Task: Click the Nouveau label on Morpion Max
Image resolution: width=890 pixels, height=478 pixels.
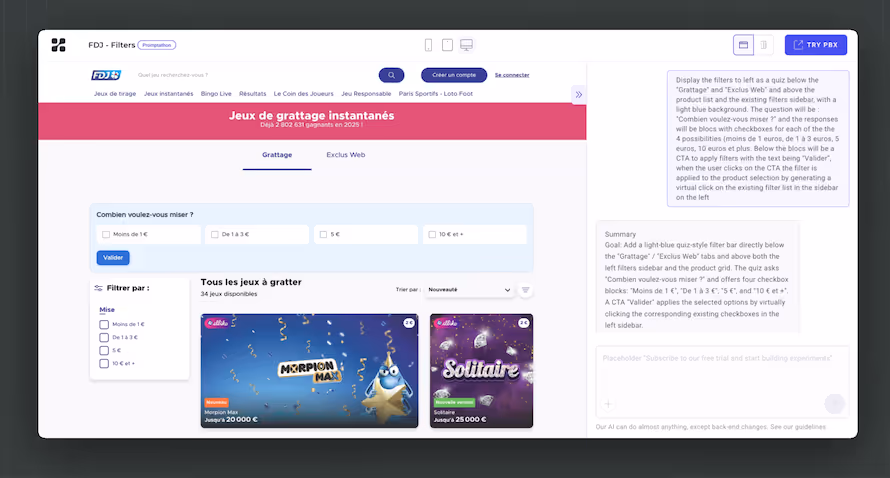Action: point(216,402)
